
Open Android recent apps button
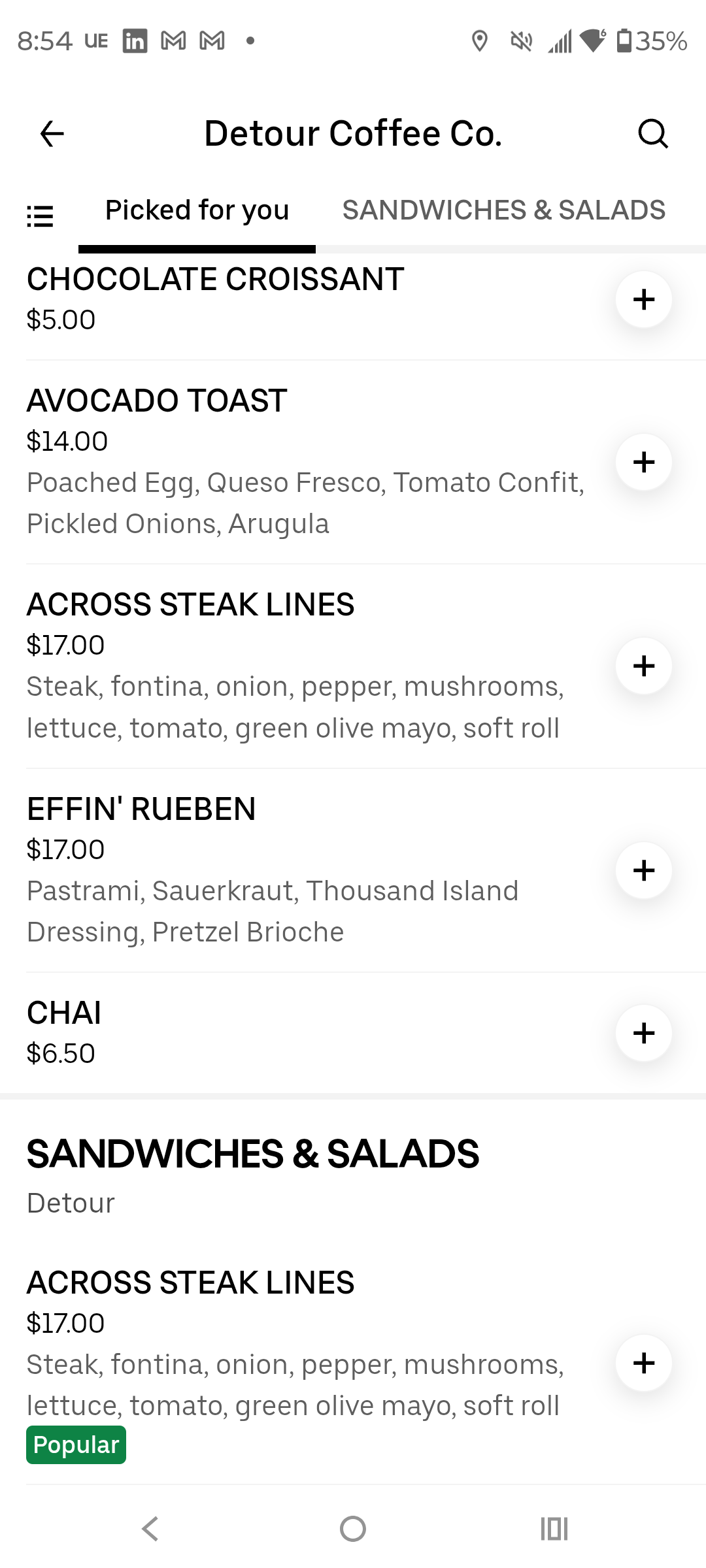pyautogui.click(x=554, y=1529)
